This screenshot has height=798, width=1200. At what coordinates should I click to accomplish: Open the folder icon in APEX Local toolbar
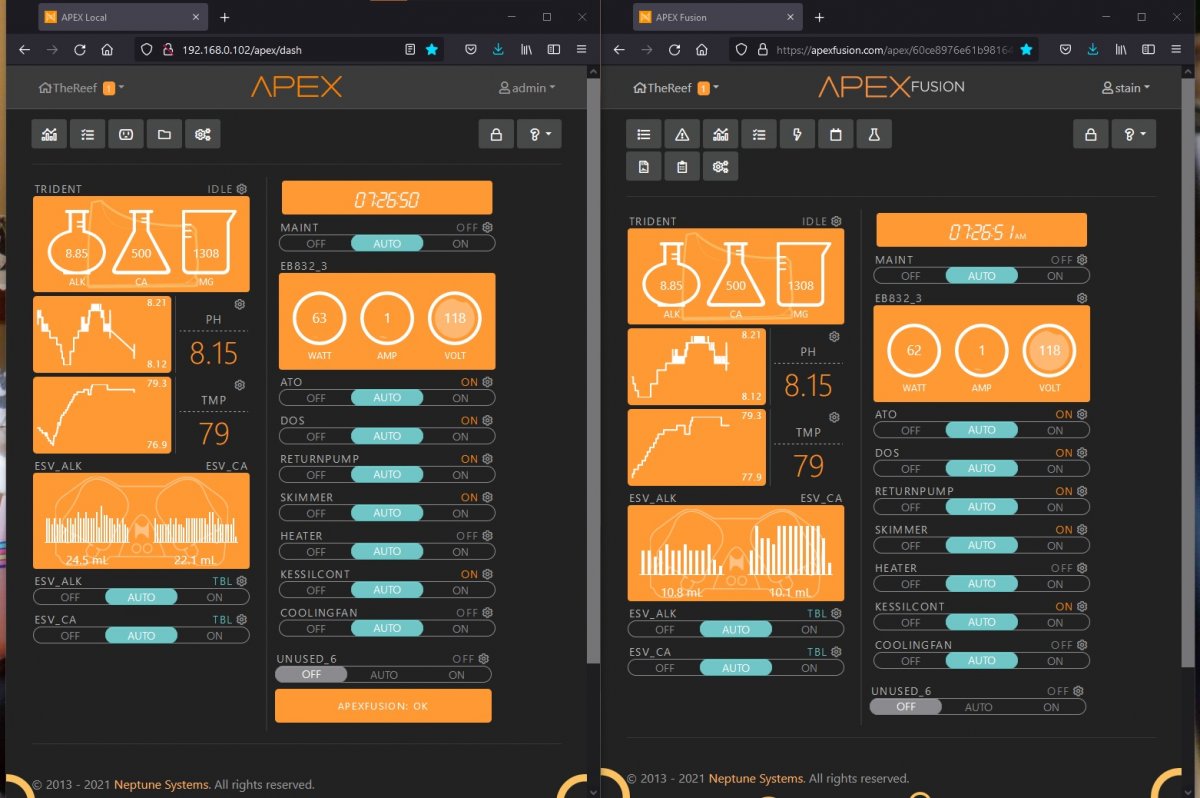point(164,134)
